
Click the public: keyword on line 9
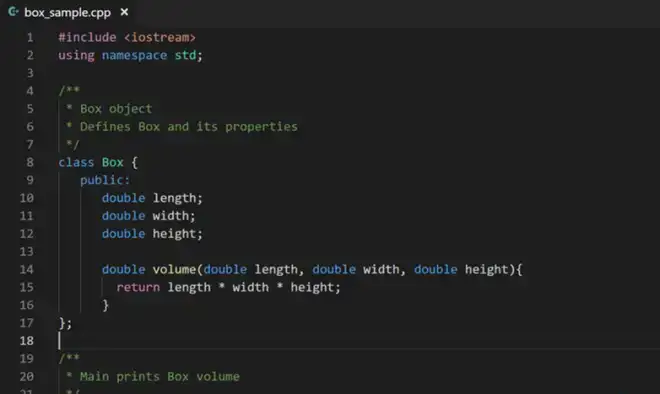click(105, 180)
